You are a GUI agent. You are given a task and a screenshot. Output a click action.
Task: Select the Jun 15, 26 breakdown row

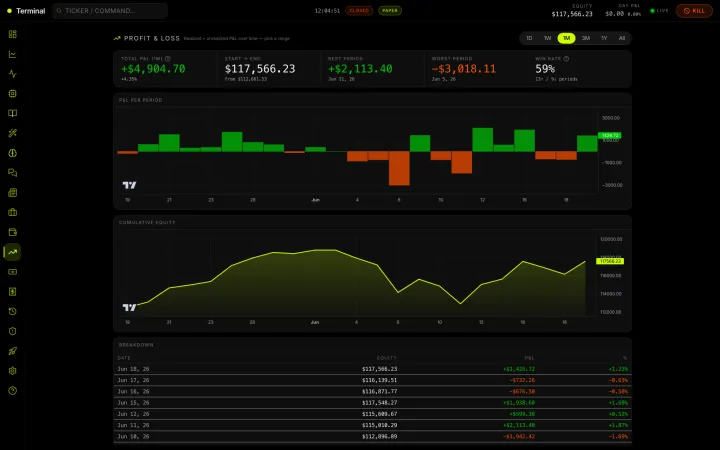tap(372, 403)
